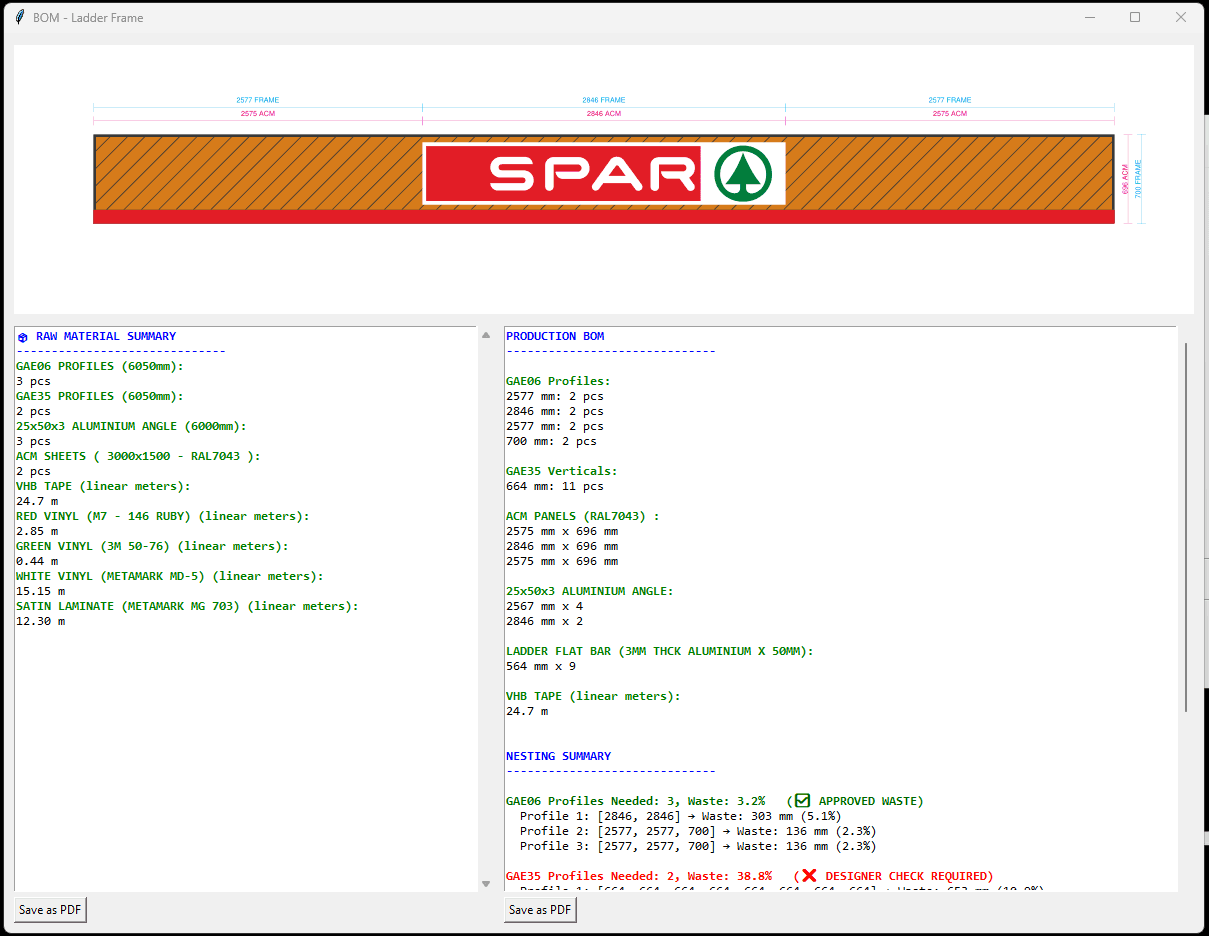
Task: Click the 2846 mm x 696 mm panel line
Action: [562, 546]
